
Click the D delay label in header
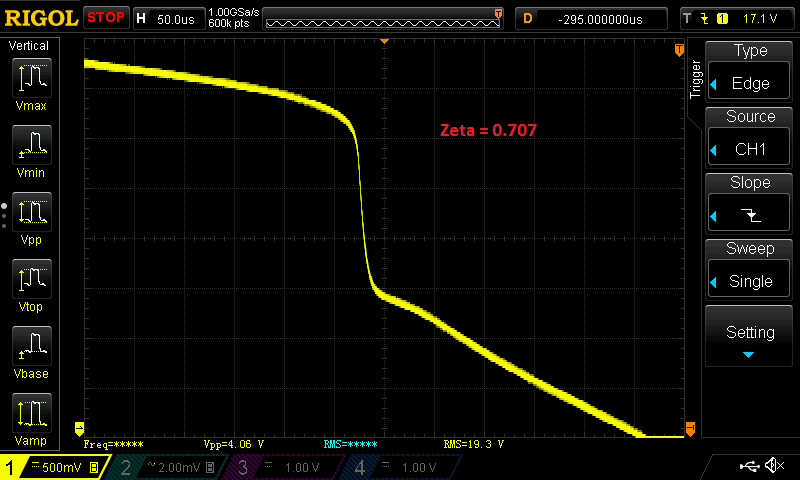(528, 19)
